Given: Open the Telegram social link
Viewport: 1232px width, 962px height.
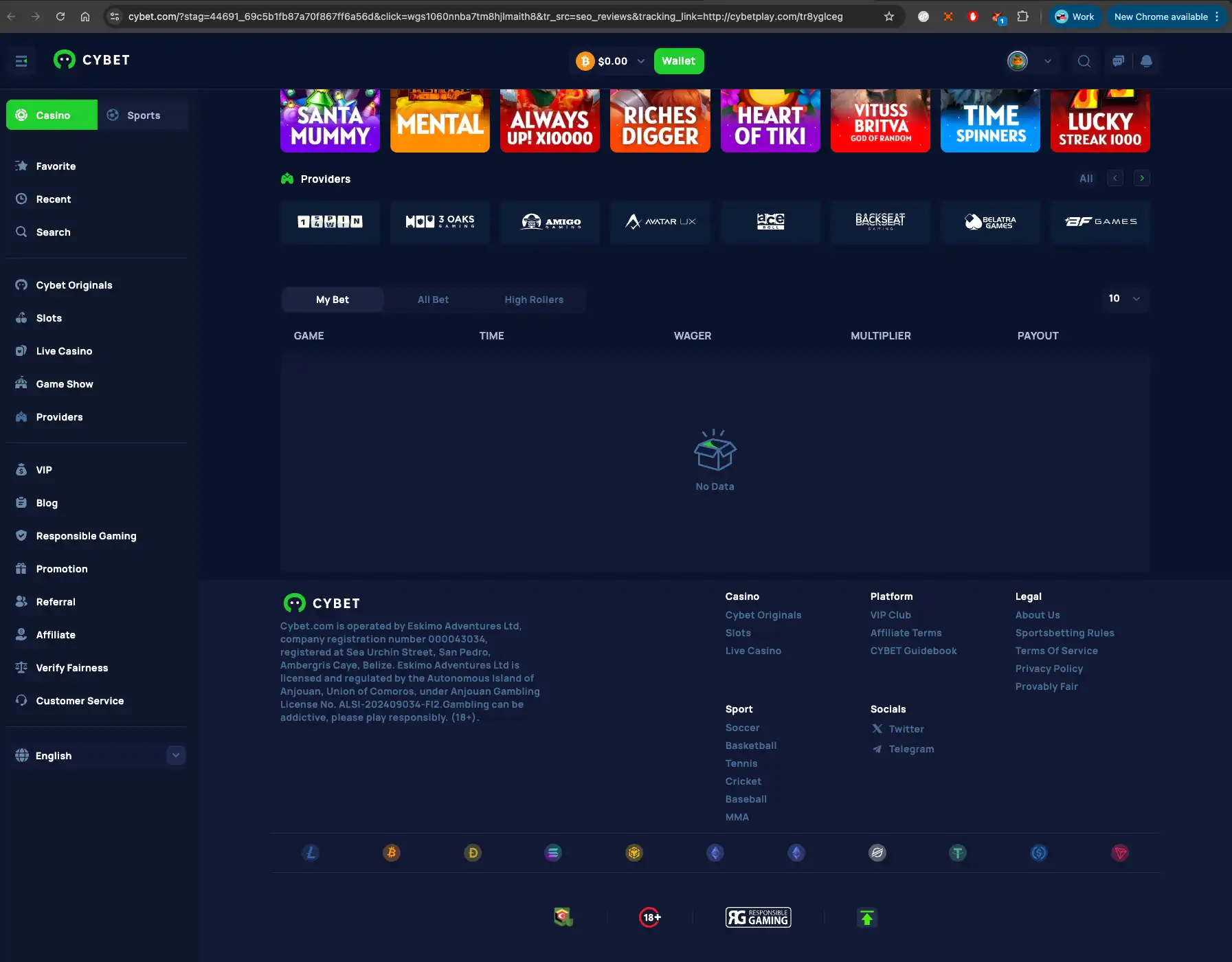Looking at the screenshot, I should pos(903,749).
